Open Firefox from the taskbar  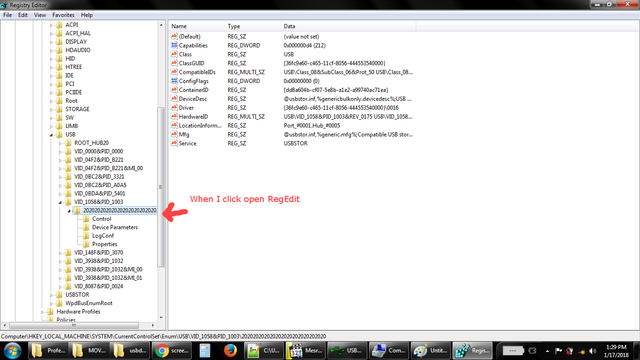[230, 351]
